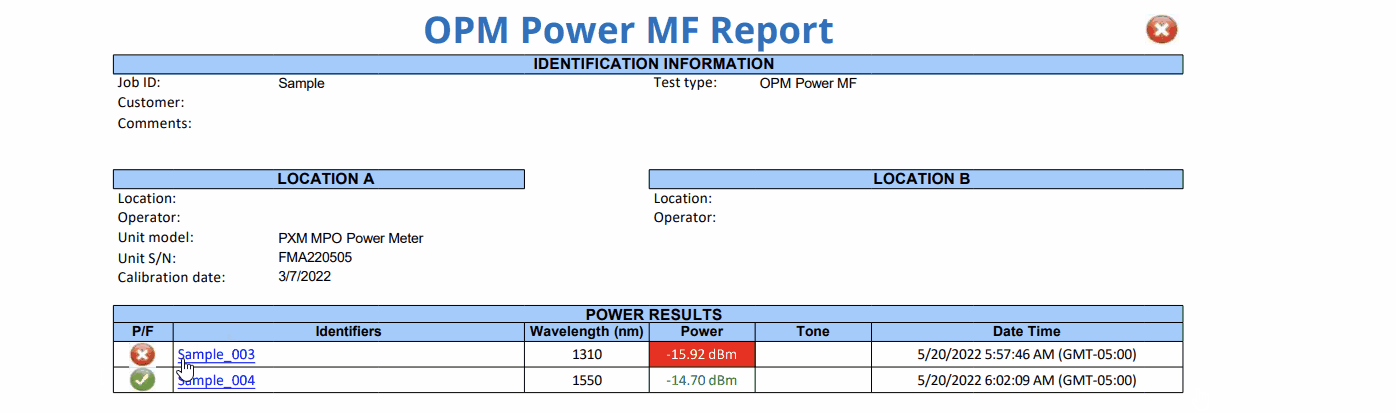Close the OPM Power MF Report
This screenshot has width=1396, height=413.
tap(1161, 30)
